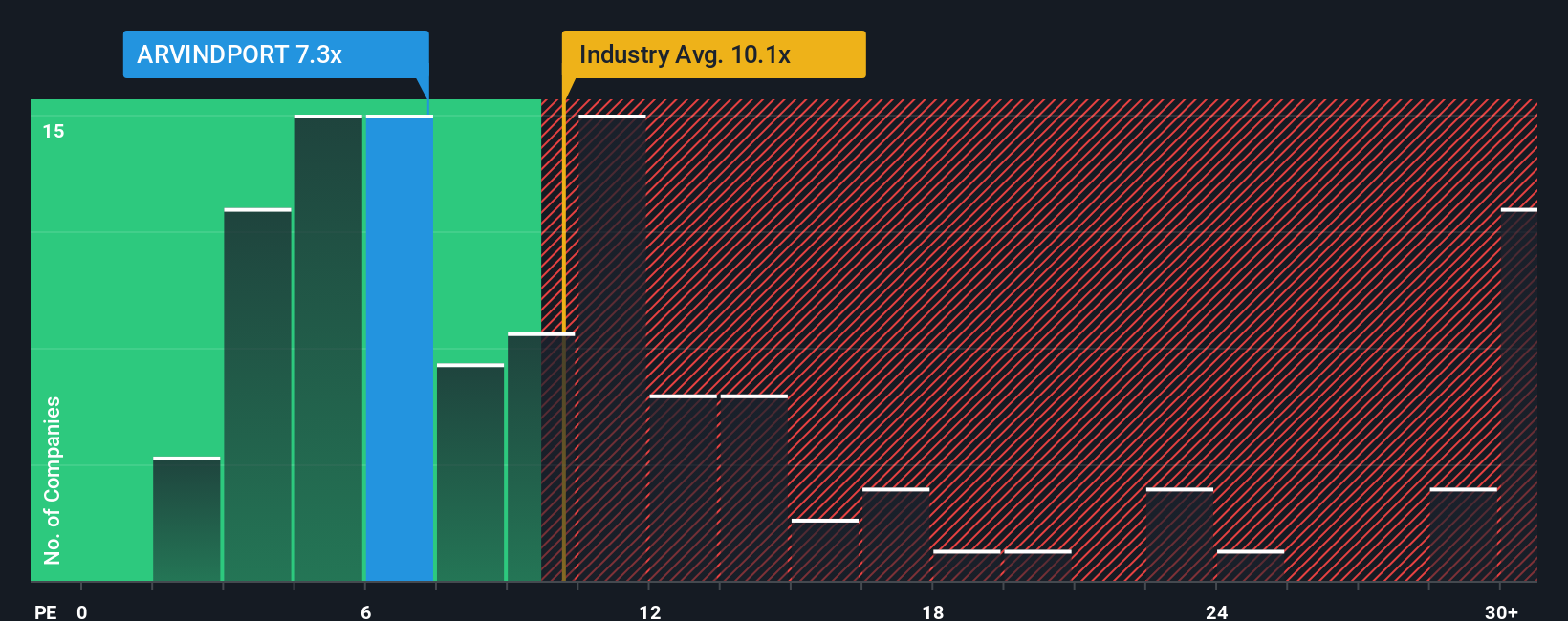This screenshot has width=1568, height=621.
Task: Click the tall bar just right of the industry average line
Action: coord(612,348)
